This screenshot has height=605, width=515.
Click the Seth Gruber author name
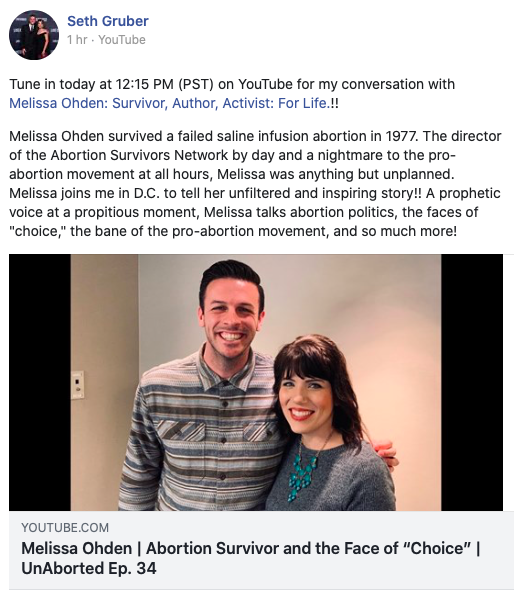pyautogui.click(x=108, y=21)
